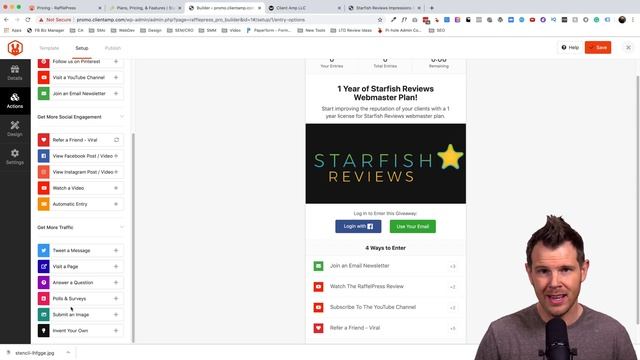This screenshot has height=360, width=640.
Task: Click the prize title '1 Year of Starfish Reviews'
Action: [385, 93]
